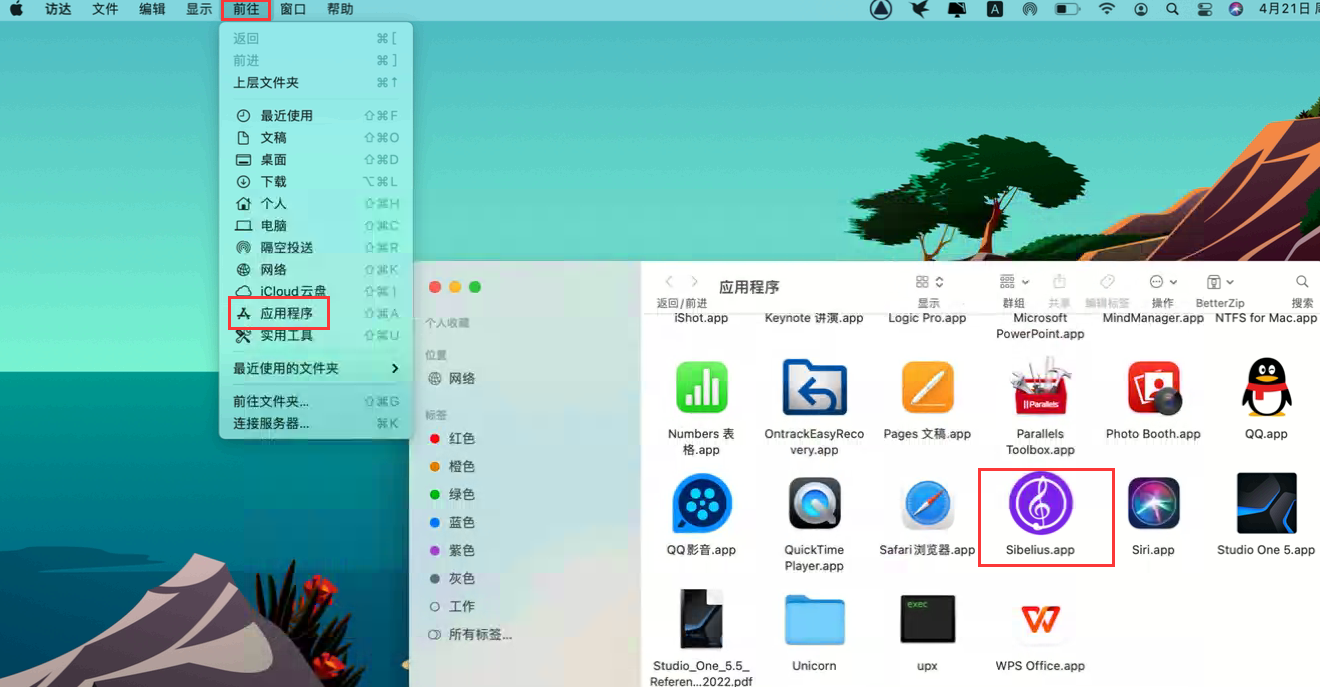Filter by the 红色 tag
The width and height of the screenshot is (1320, 687).
coord(461,438)
